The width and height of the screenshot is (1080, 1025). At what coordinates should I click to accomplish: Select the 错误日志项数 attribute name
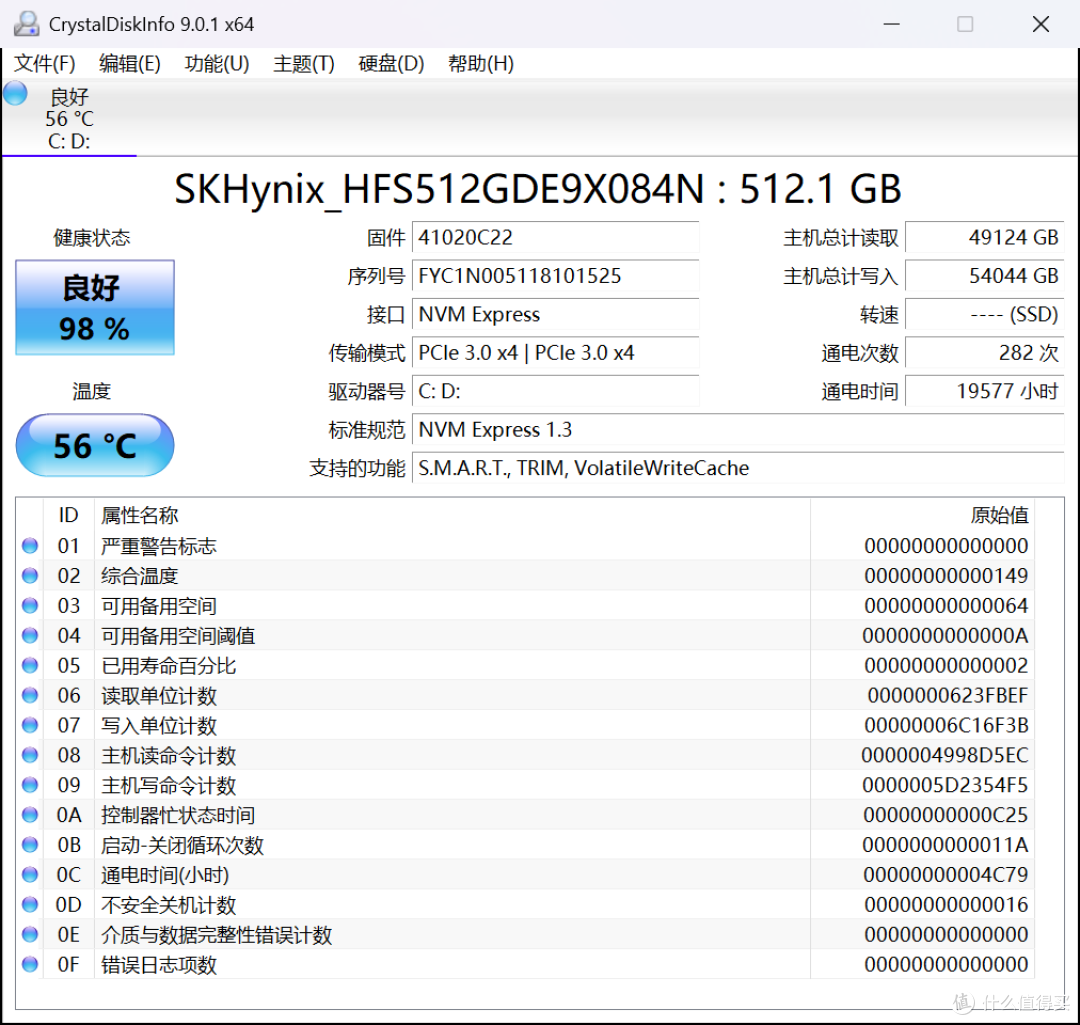click(x=159, y=965)
